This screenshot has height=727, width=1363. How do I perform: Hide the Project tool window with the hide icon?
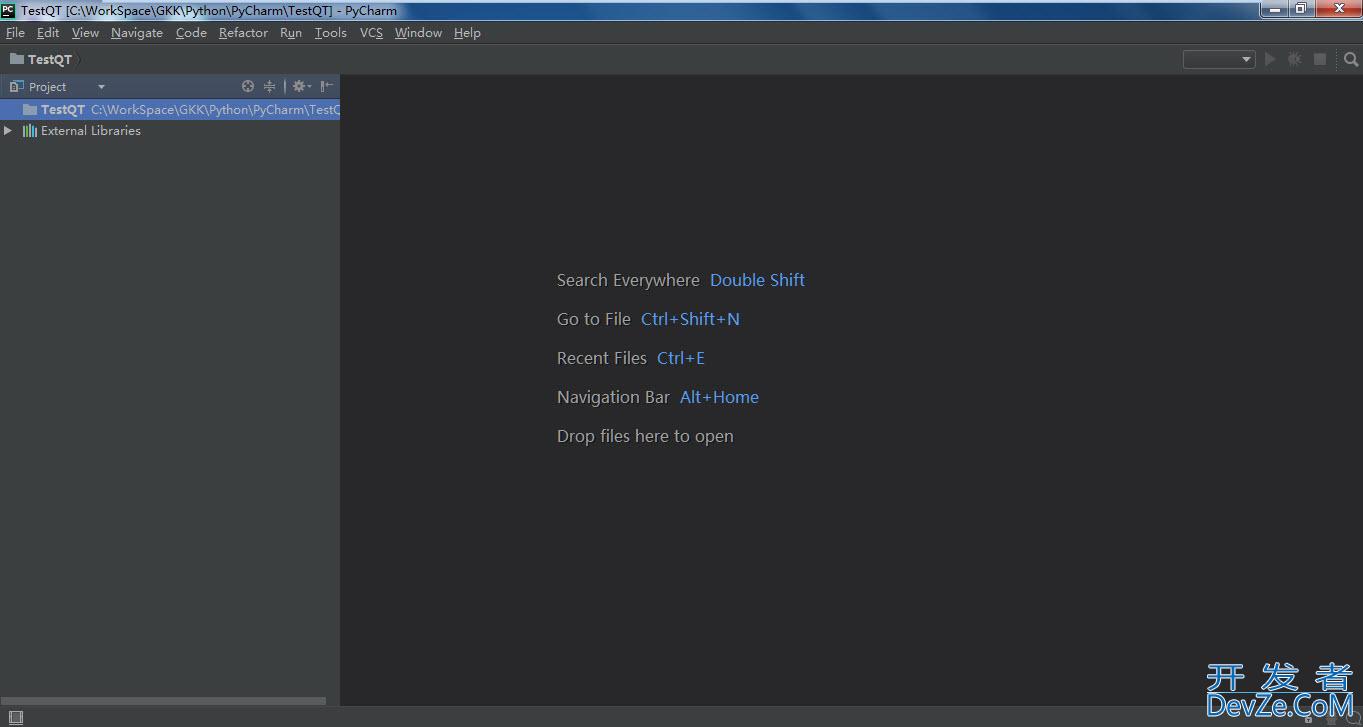[327, 86]
